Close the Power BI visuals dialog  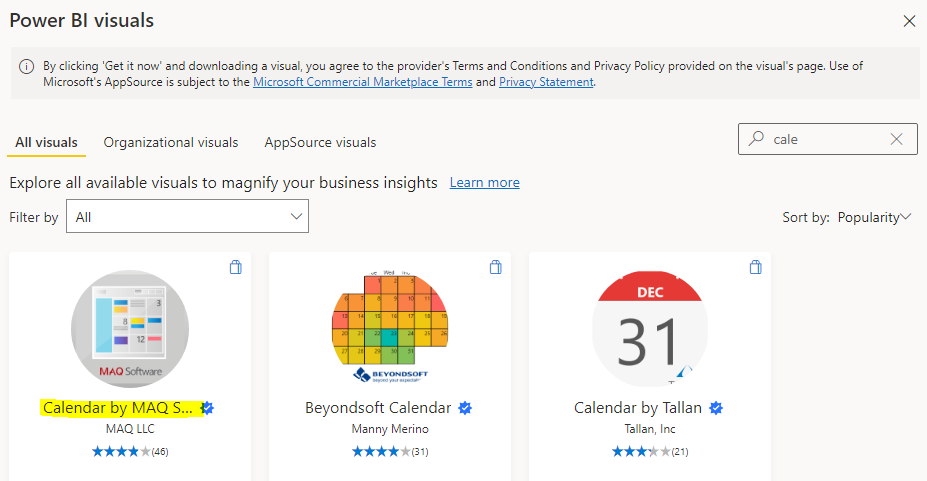point(909,21)
